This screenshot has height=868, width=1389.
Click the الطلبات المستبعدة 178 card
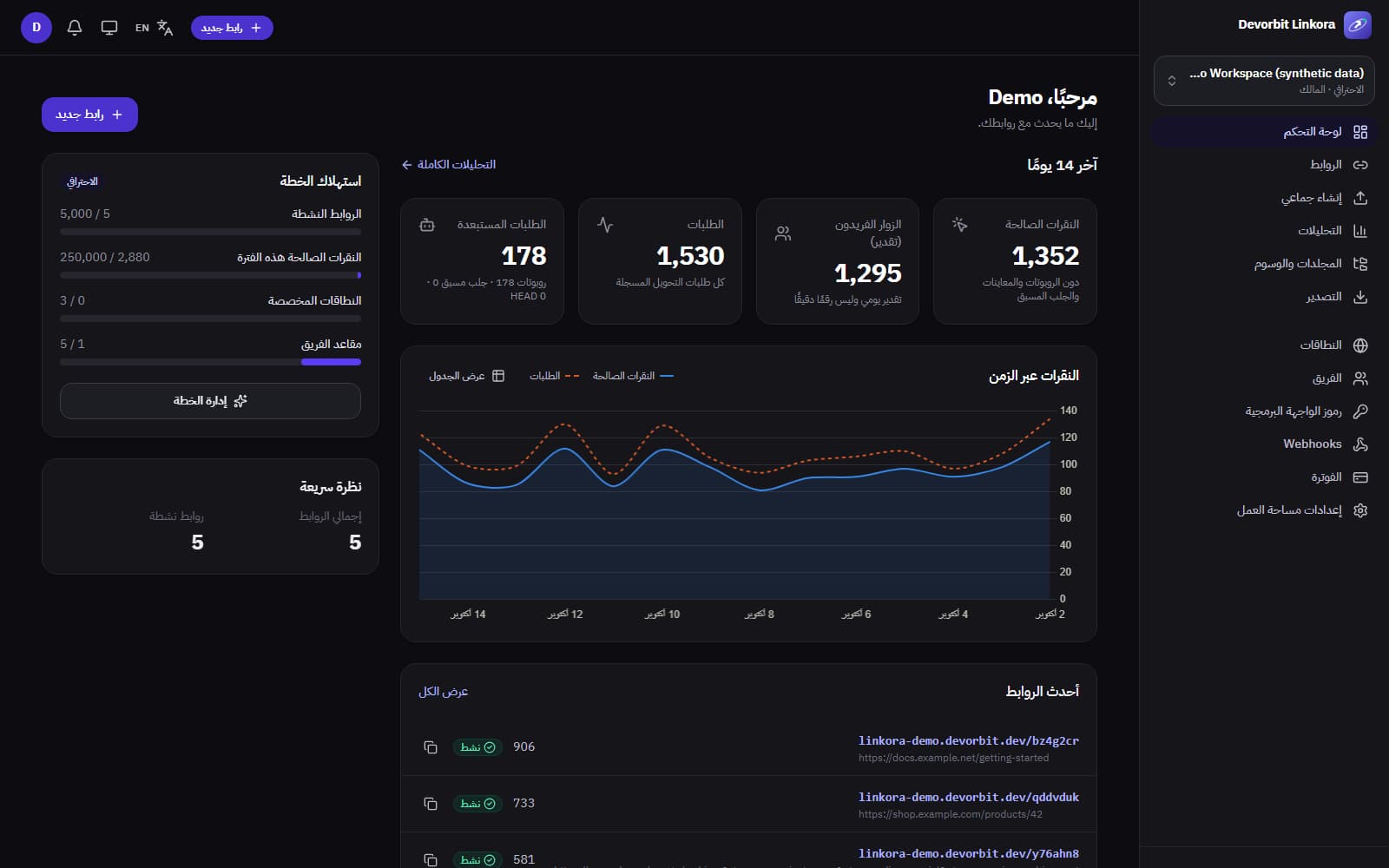482,261
